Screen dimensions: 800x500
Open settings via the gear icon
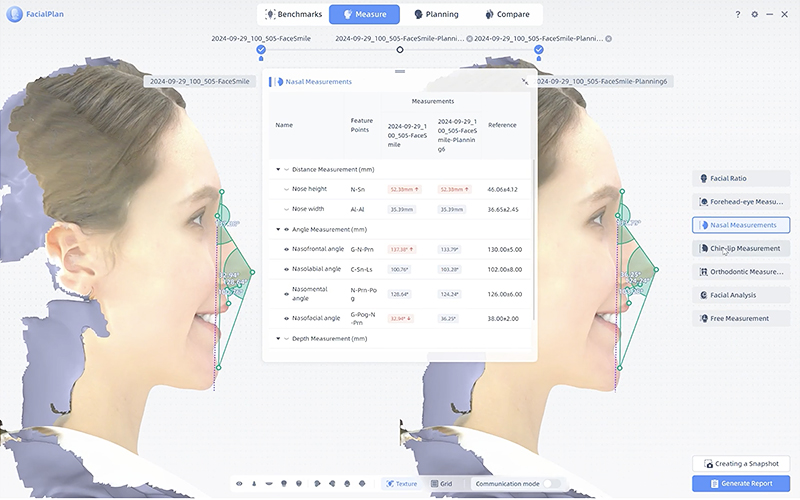click(755, 15)
